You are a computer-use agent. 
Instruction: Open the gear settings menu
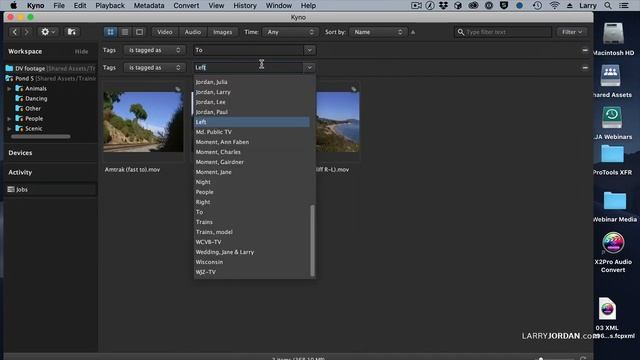48,32
